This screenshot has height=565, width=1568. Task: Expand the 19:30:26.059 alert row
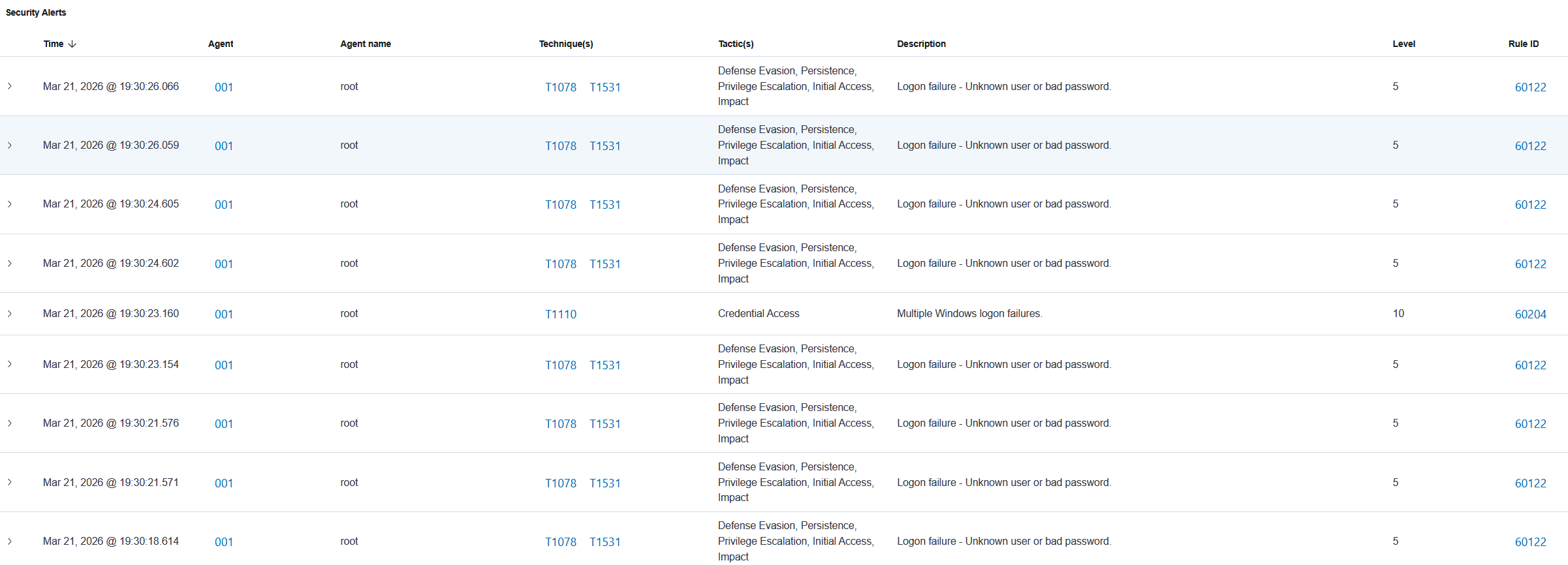click(10, 145)
